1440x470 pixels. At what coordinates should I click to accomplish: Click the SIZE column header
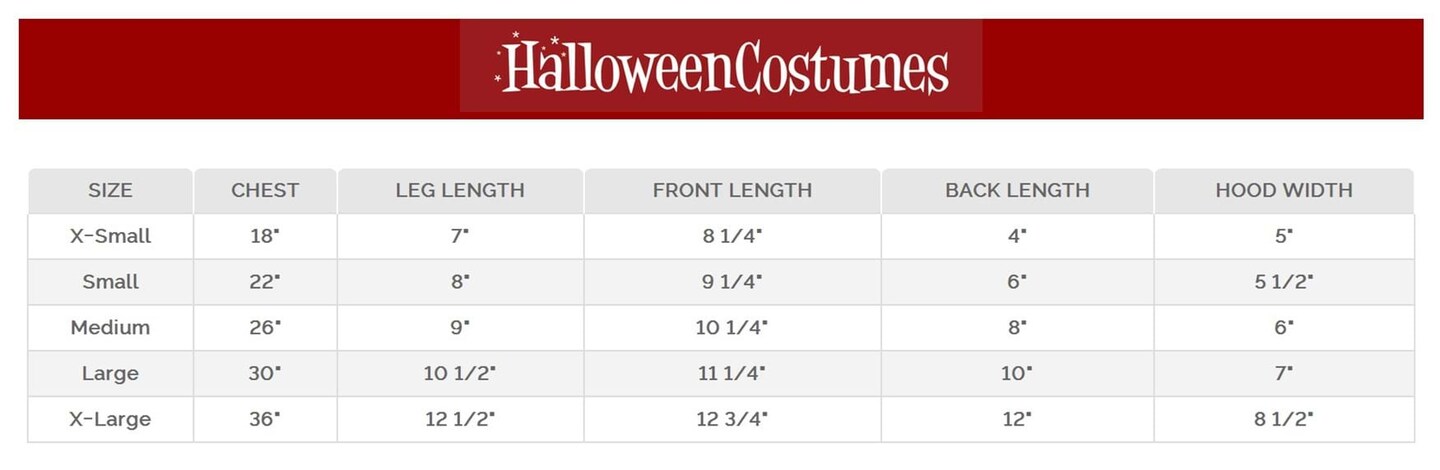coord(110,190)
